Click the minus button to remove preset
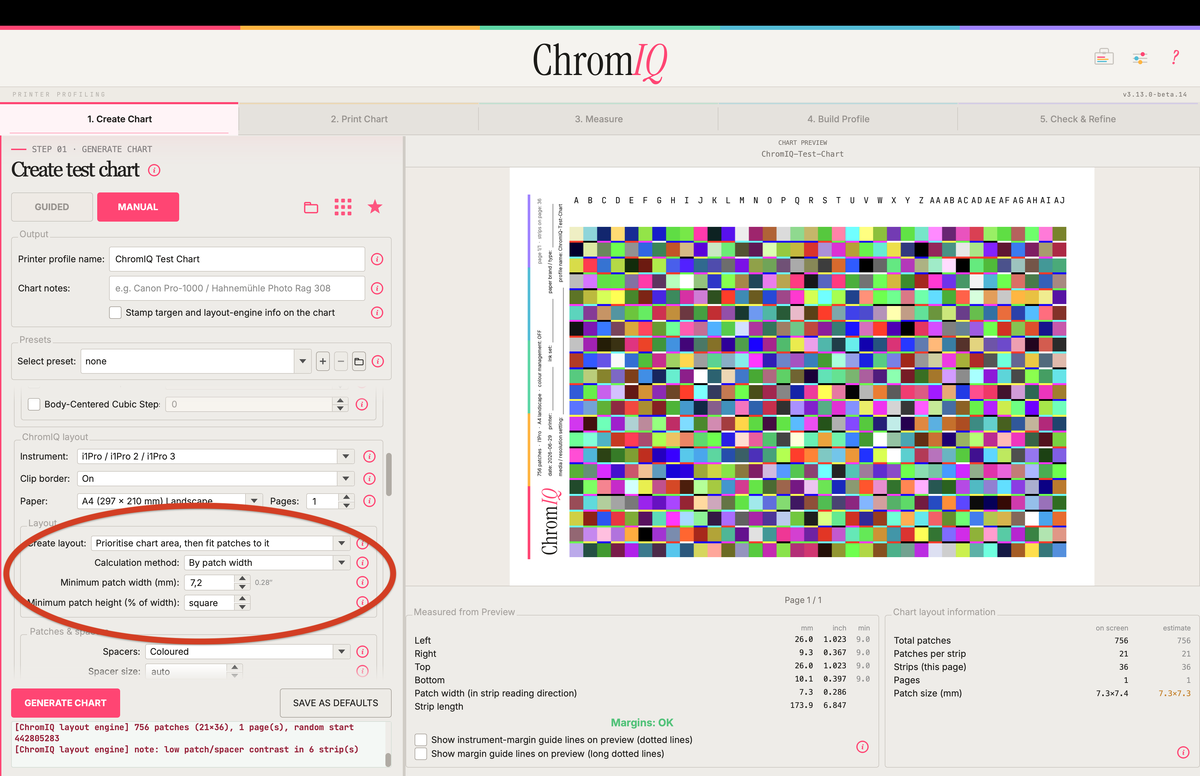1200x776 pixels. (x=341, y=361)
